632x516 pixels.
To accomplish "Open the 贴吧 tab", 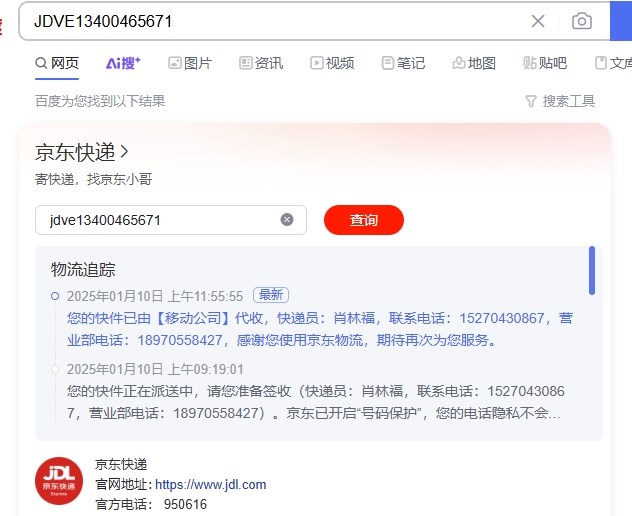I will pos(545,63).
